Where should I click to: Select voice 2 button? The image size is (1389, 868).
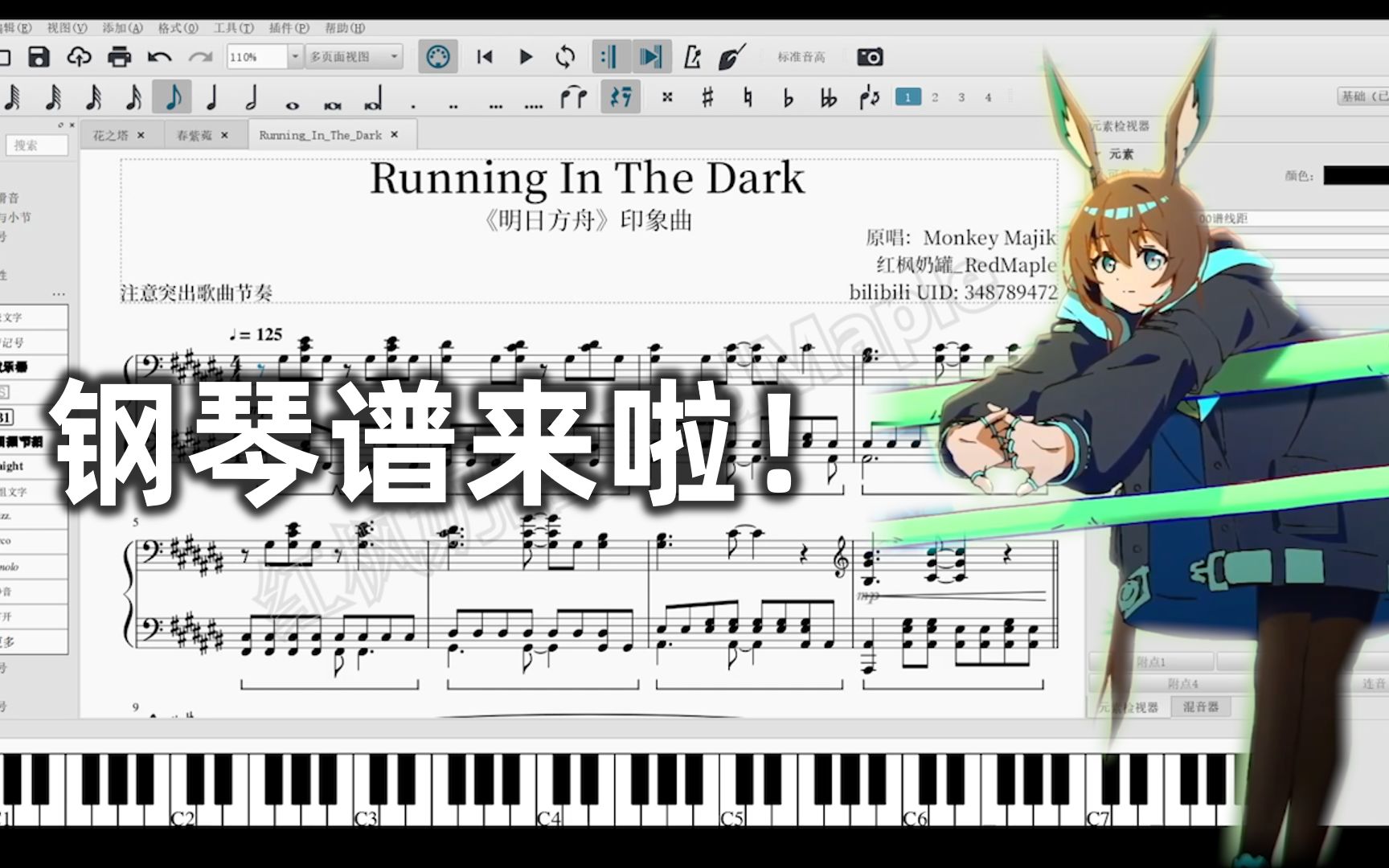[x=935, y=97]
